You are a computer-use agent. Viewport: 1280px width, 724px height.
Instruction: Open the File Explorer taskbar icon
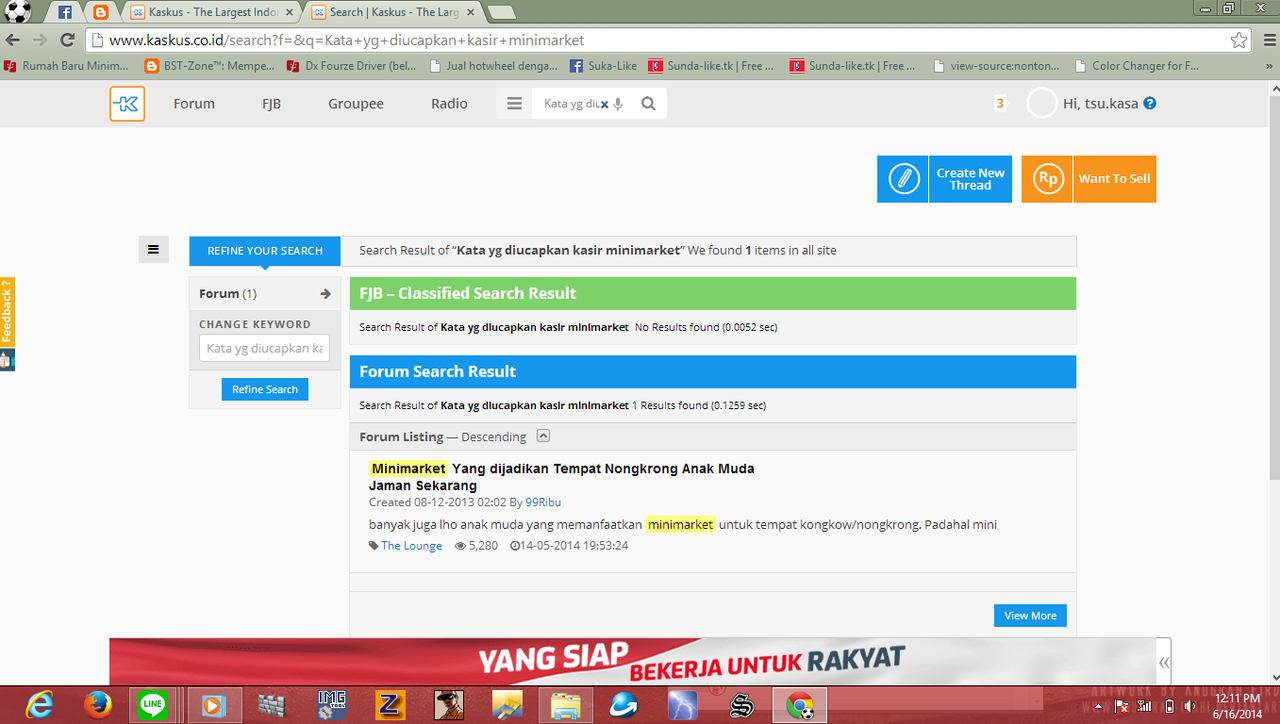(567, 705)
